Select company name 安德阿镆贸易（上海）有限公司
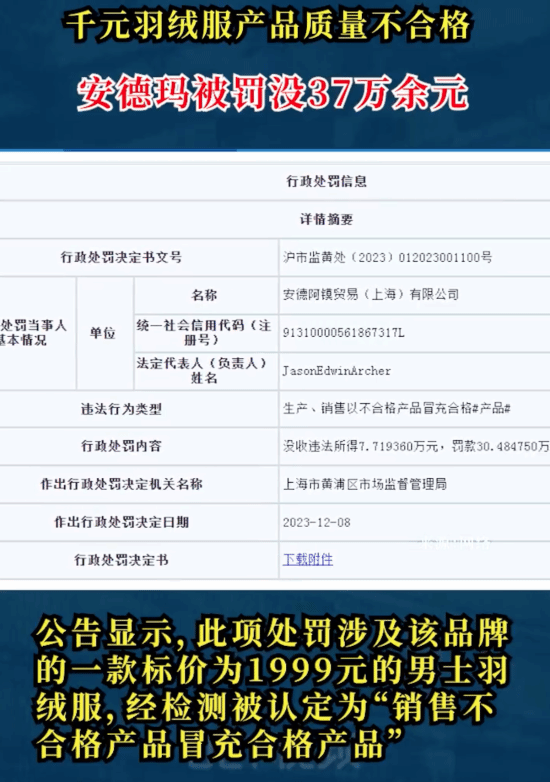Viewport: 550px width, 782px height. point(371,294)
